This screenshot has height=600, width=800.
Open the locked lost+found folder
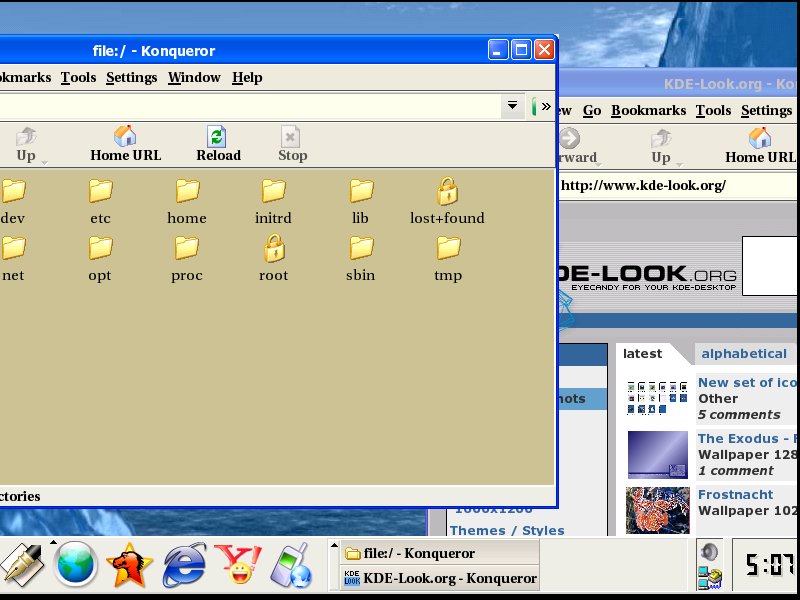click(447, 202)
